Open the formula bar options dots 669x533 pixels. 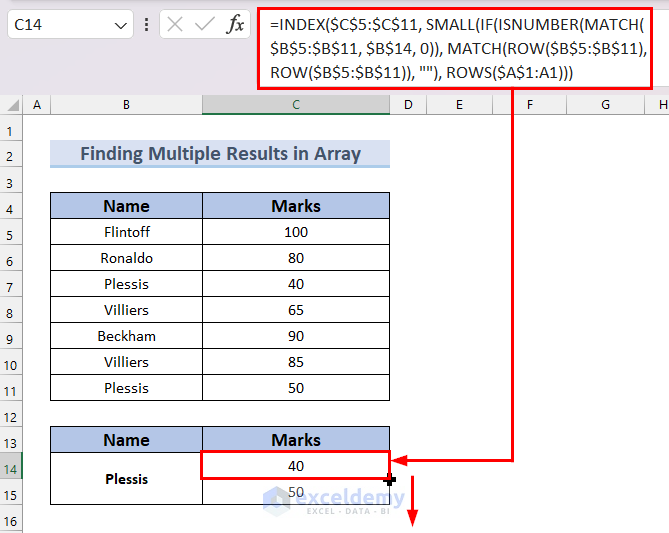[146, 24]
